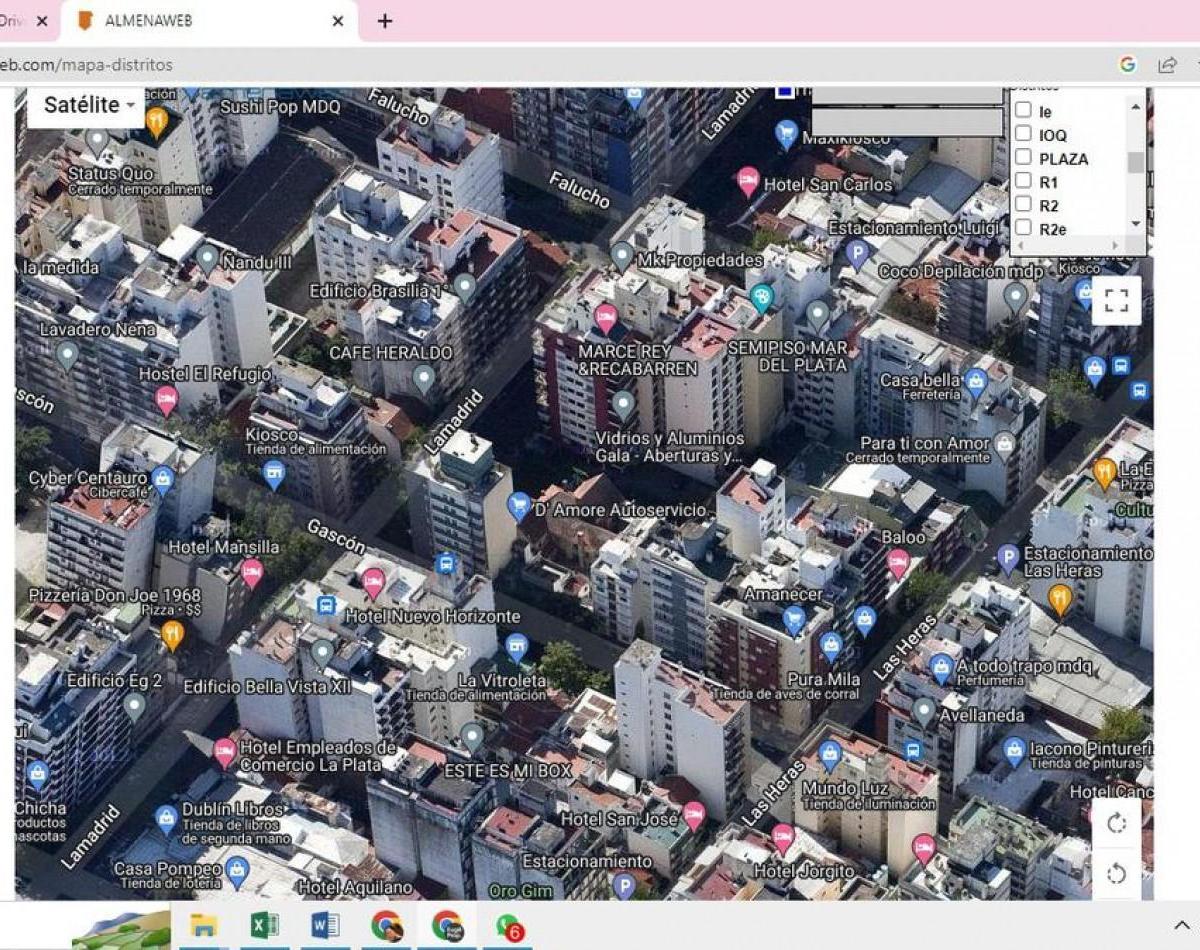Select the Status Quo map pin
Screen dimensions: 1200x950
click(97, 142)
